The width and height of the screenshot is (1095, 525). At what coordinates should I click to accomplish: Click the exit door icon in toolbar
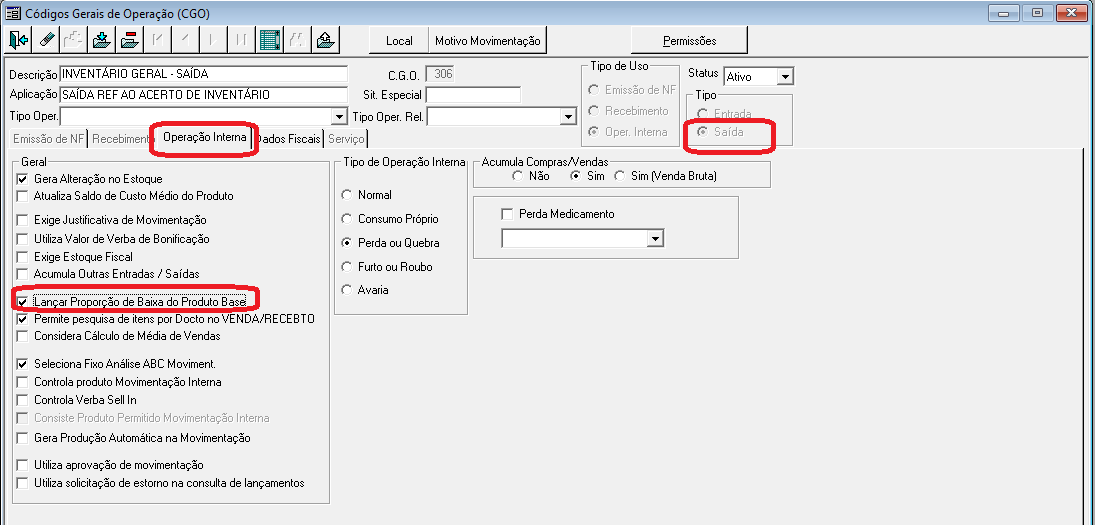pos(19,40)
